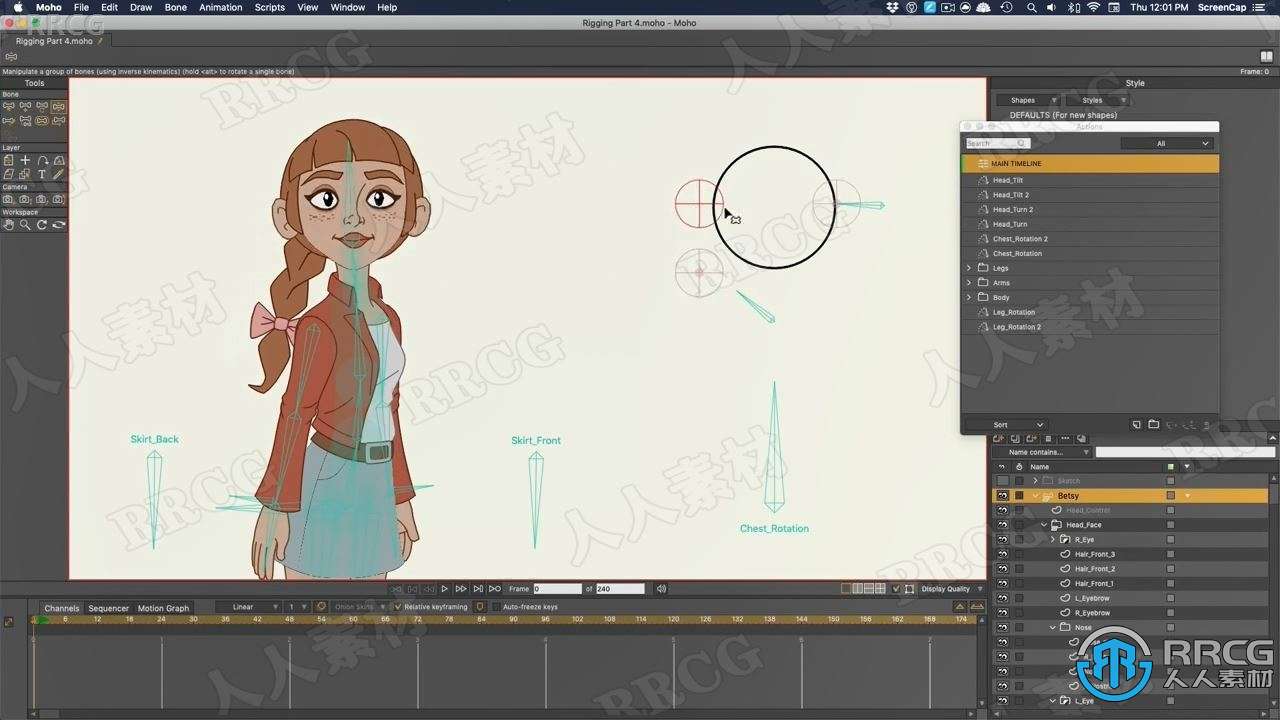
Task: Open the Bone menu
Action: pos(175,7)
